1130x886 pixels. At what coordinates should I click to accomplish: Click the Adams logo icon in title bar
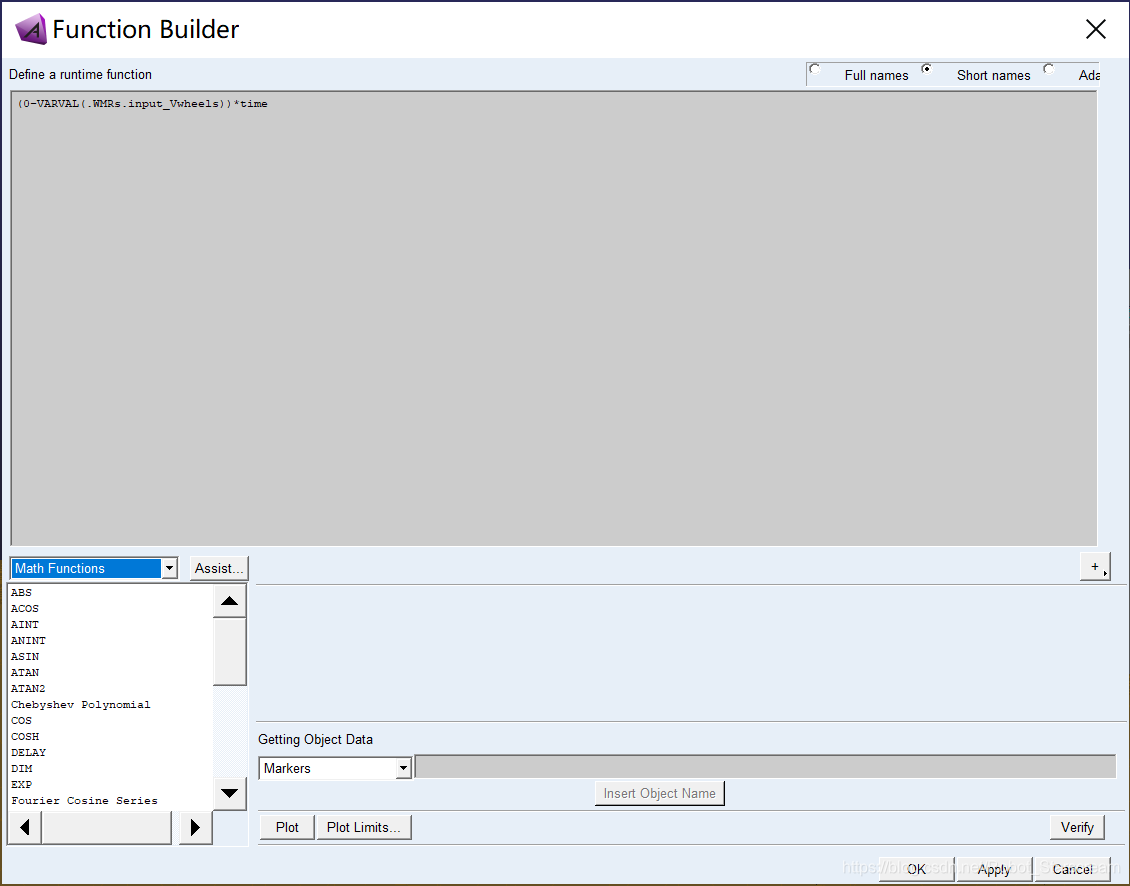click(x=30, y=30)
